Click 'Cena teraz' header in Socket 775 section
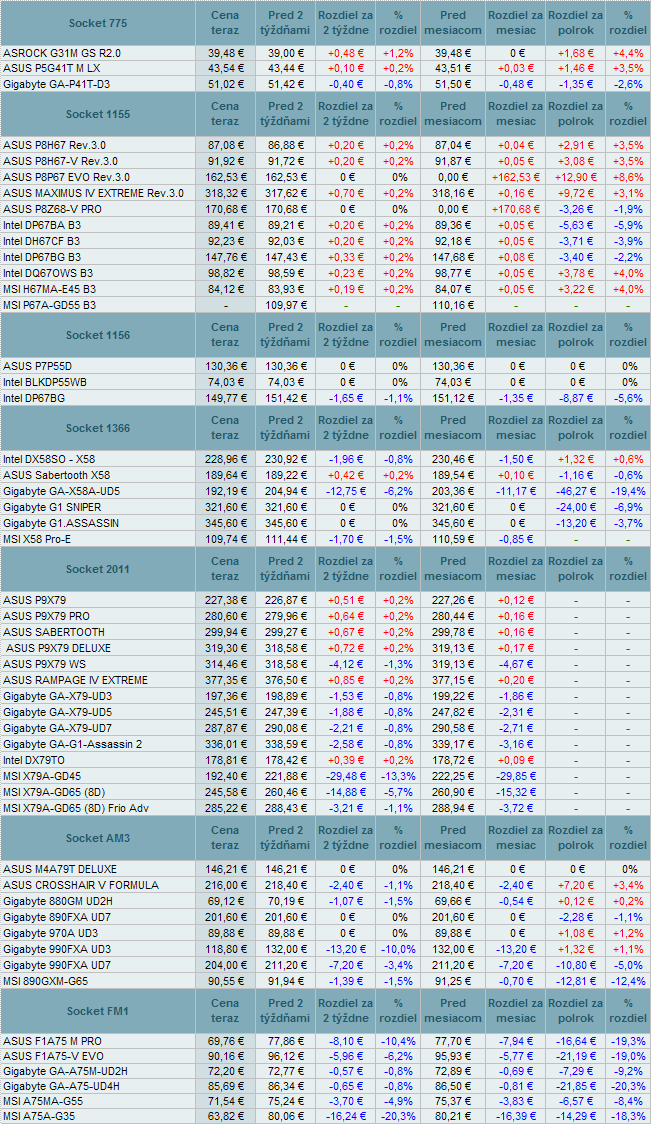 point(225,23)
